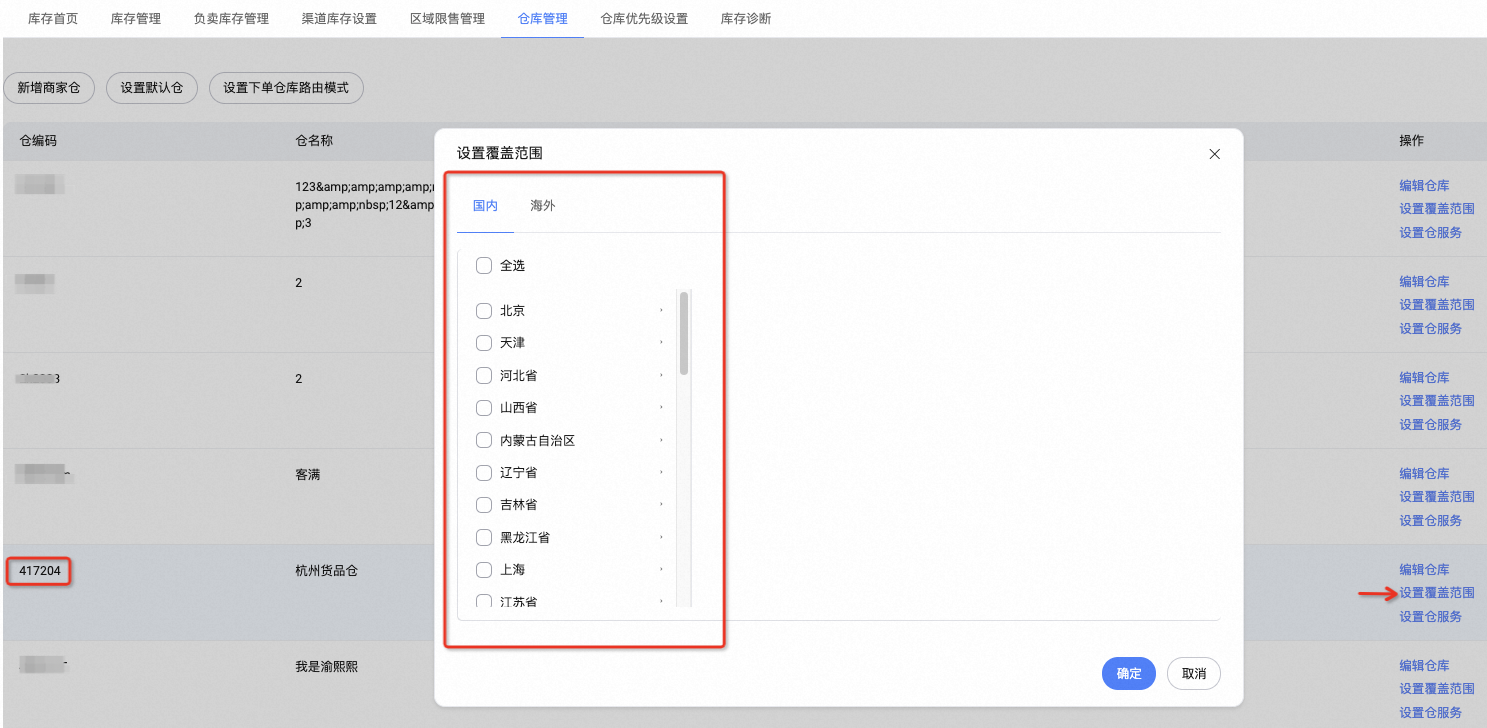Click 设置覆盖范围 in the 客满 row

(1437, 497)
